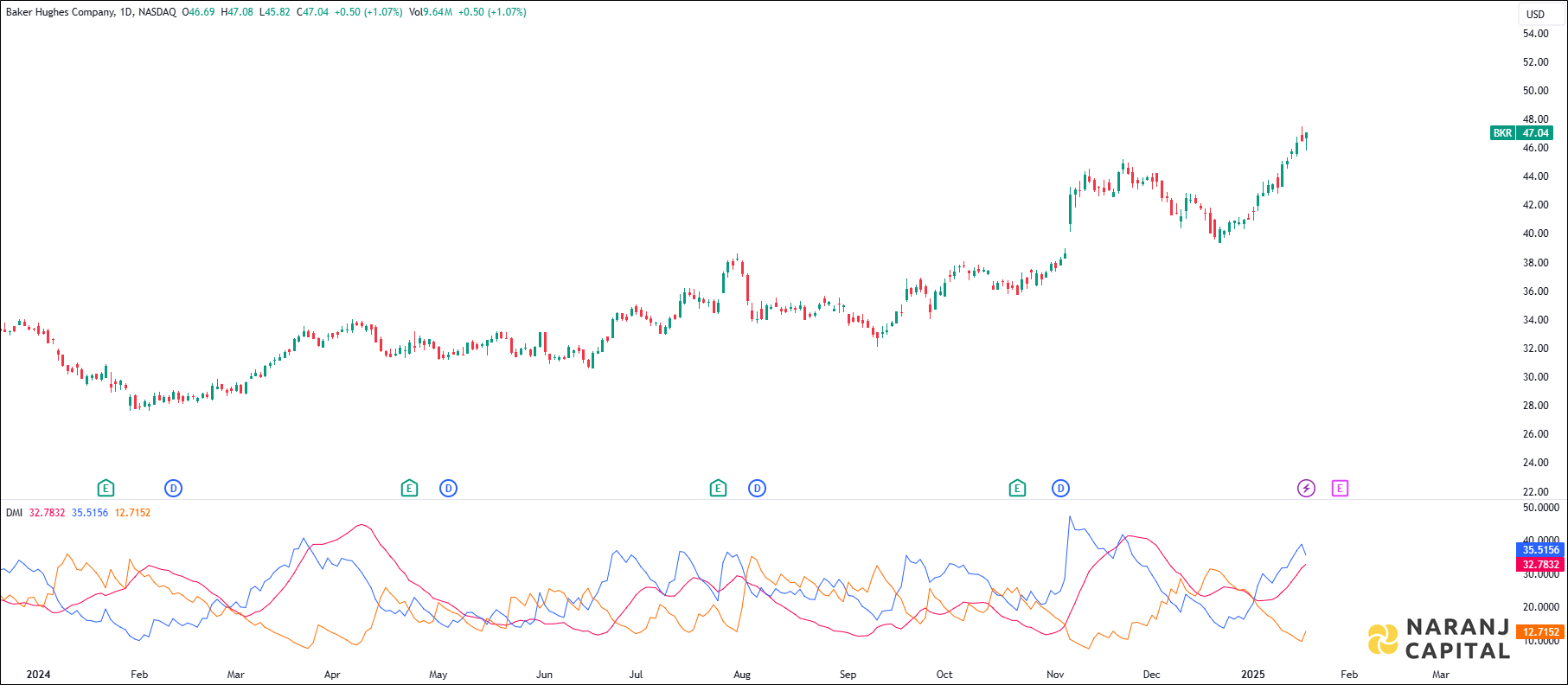Click the red 32.7832 axis tag
This screenshot has width=1568, height=685.
click(1540, 565)
